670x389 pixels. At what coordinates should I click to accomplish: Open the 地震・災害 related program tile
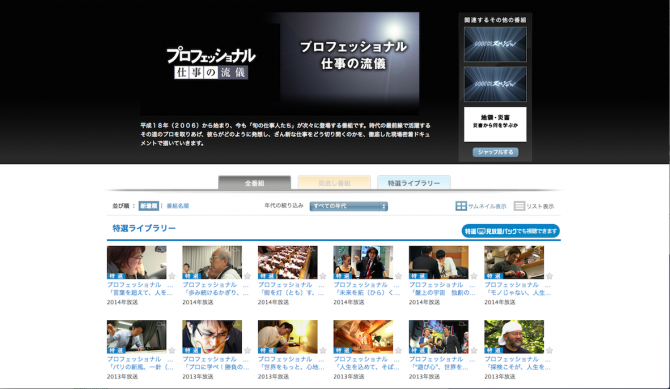pyautogui.click(x=495, y=124)
